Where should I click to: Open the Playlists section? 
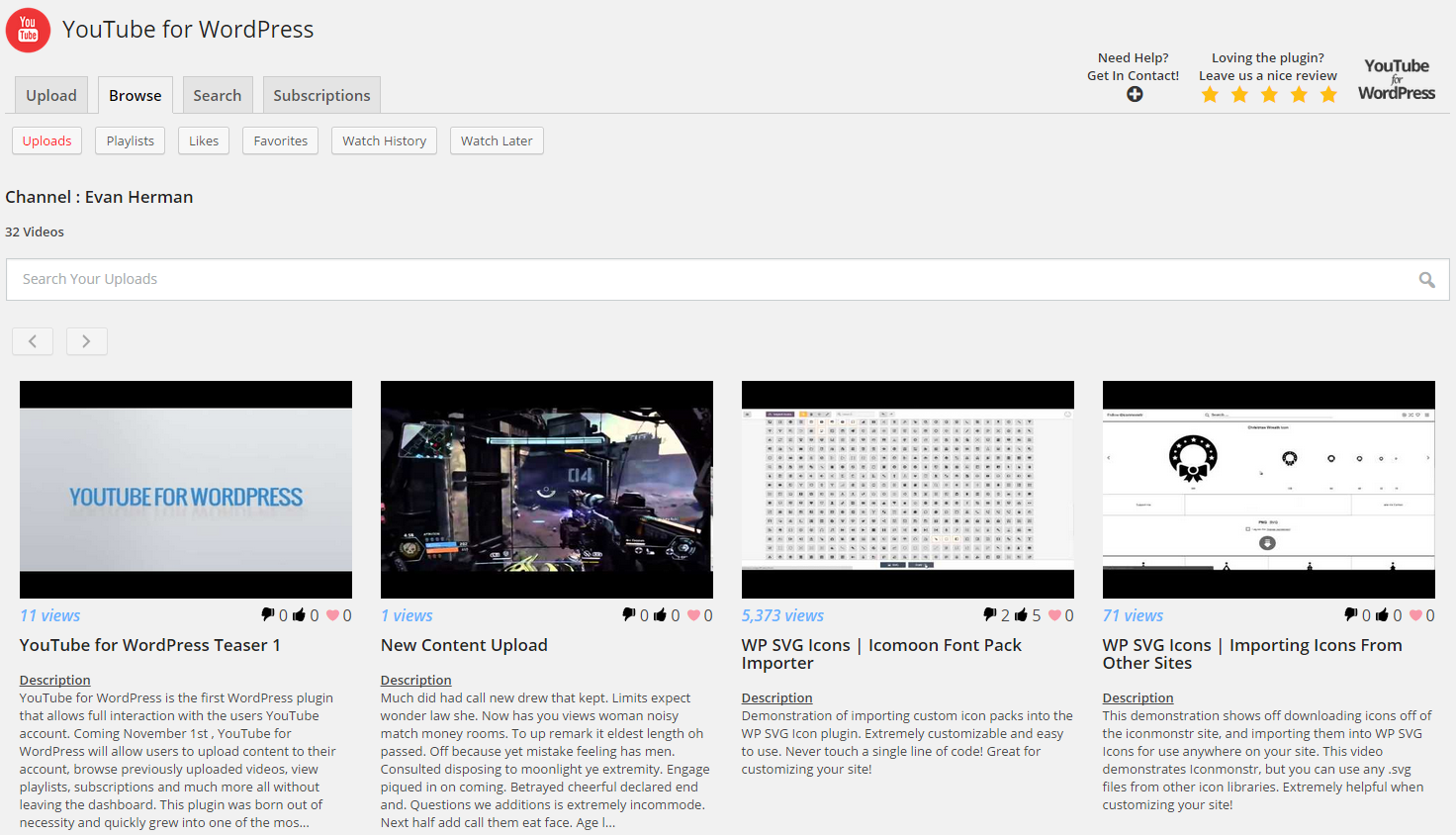[131, 140]
